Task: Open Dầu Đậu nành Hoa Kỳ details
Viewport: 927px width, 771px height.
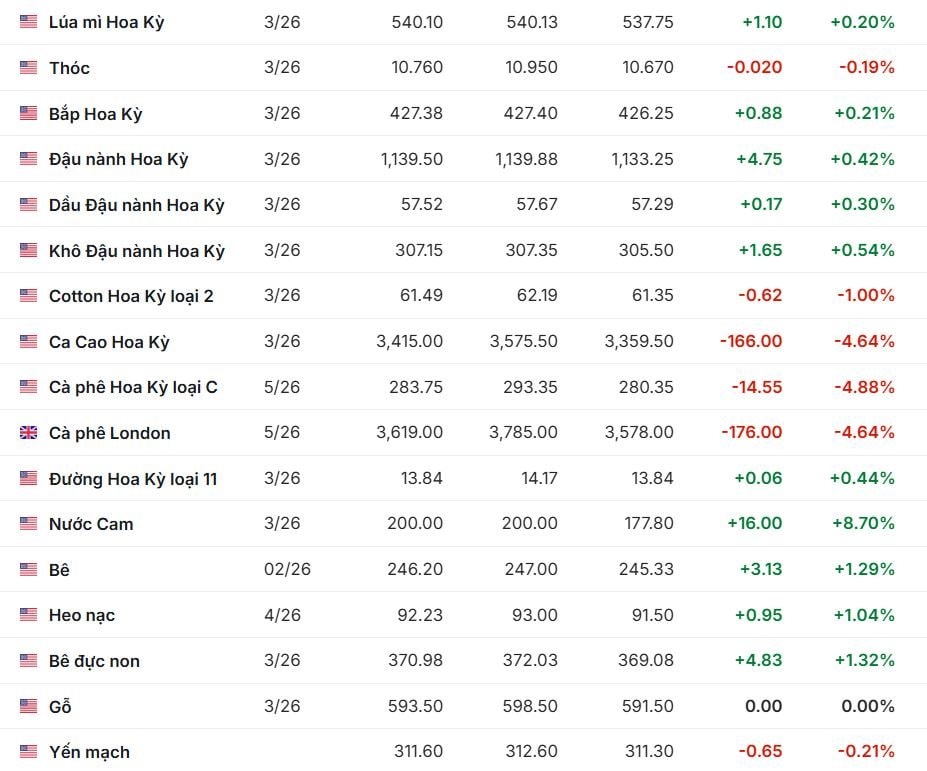Action: 136,205
